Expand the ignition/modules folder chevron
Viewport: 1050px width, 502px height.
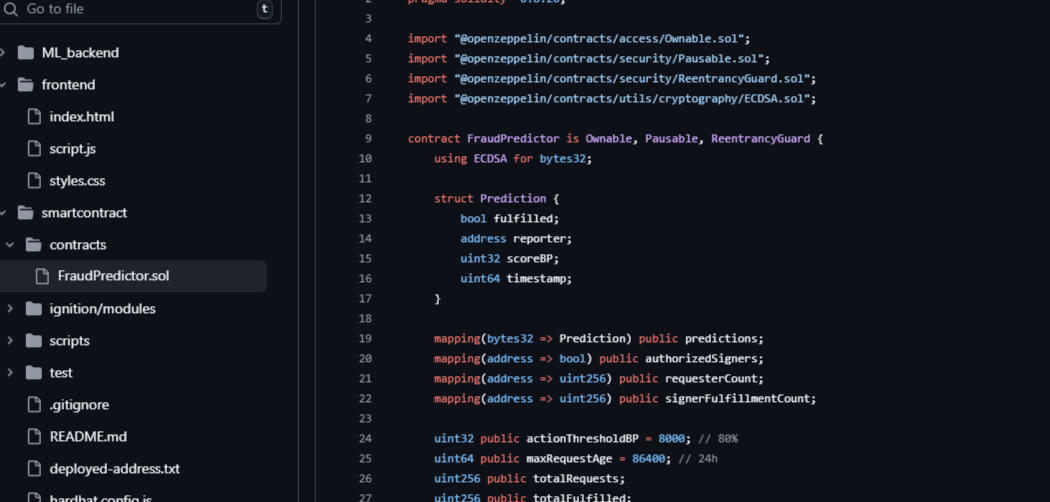[x=10, y=309]
